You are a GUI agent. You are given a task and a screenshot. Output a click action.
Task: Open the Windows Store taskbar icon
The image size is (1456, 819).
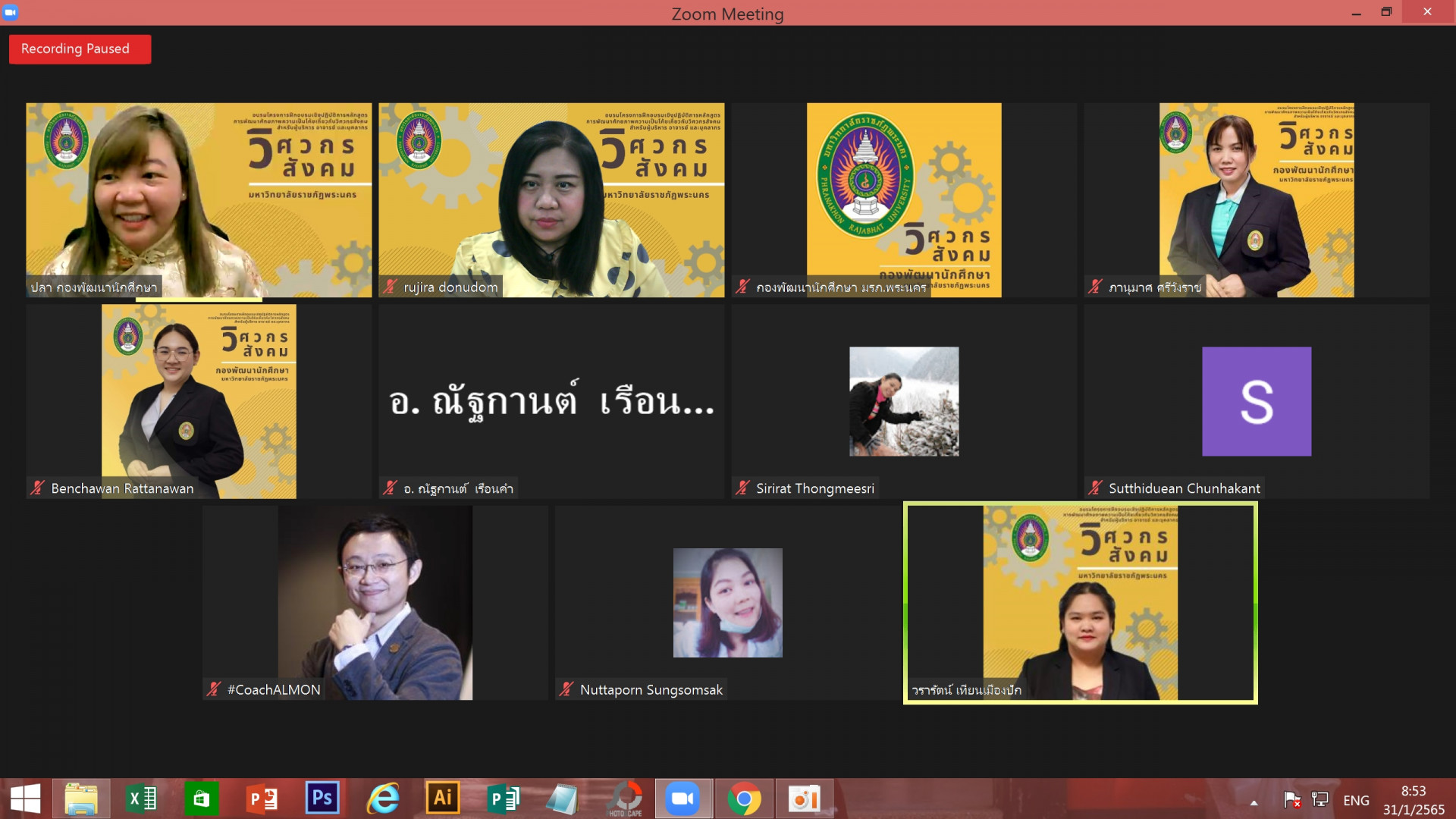(x=201, y=799)
